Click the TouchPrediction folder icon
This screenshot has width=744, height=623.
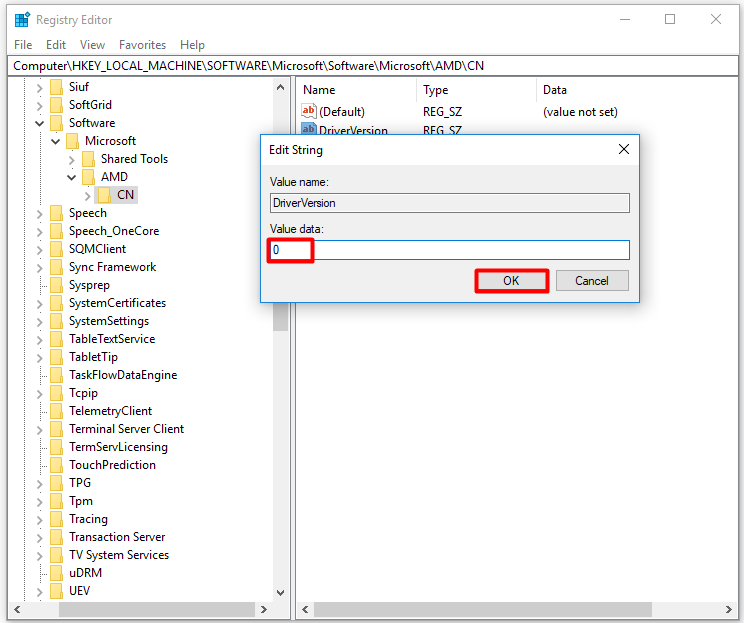(56, 465)
